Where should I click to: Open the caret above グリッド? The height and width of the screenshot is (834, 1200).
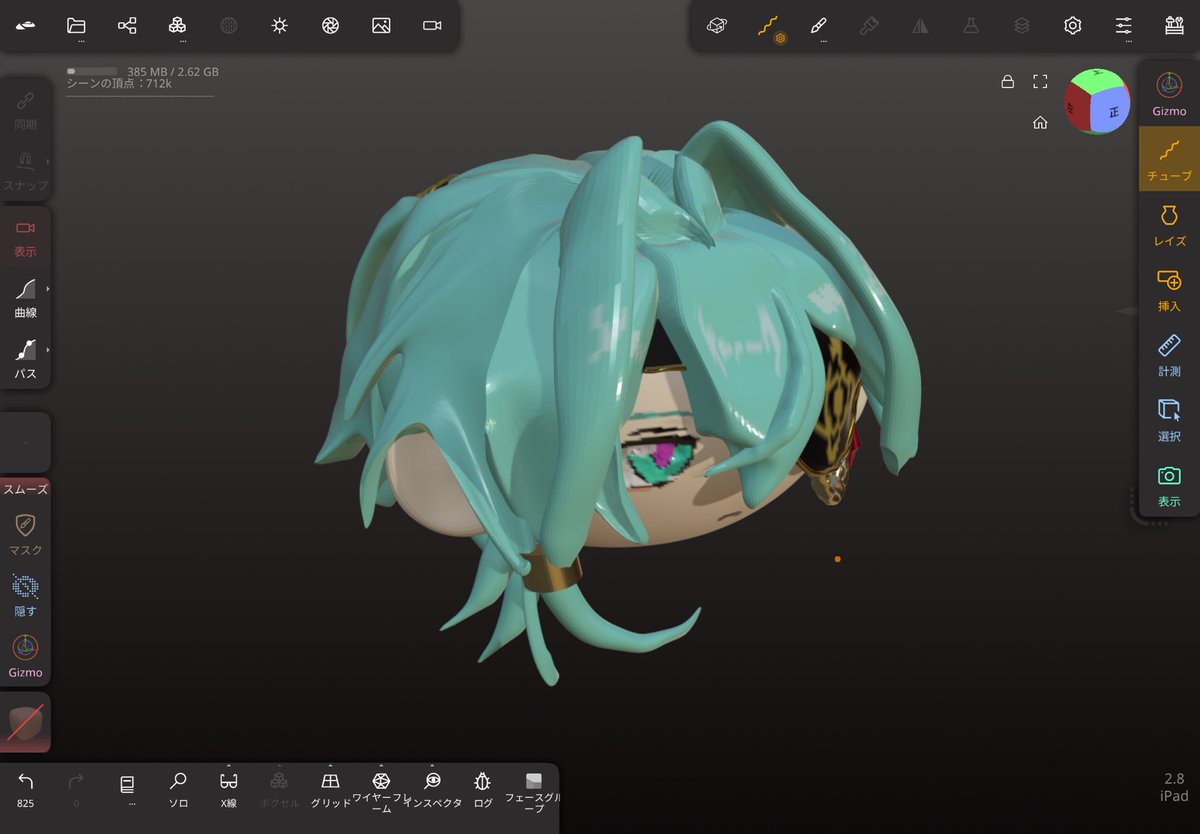pos(331,766)
